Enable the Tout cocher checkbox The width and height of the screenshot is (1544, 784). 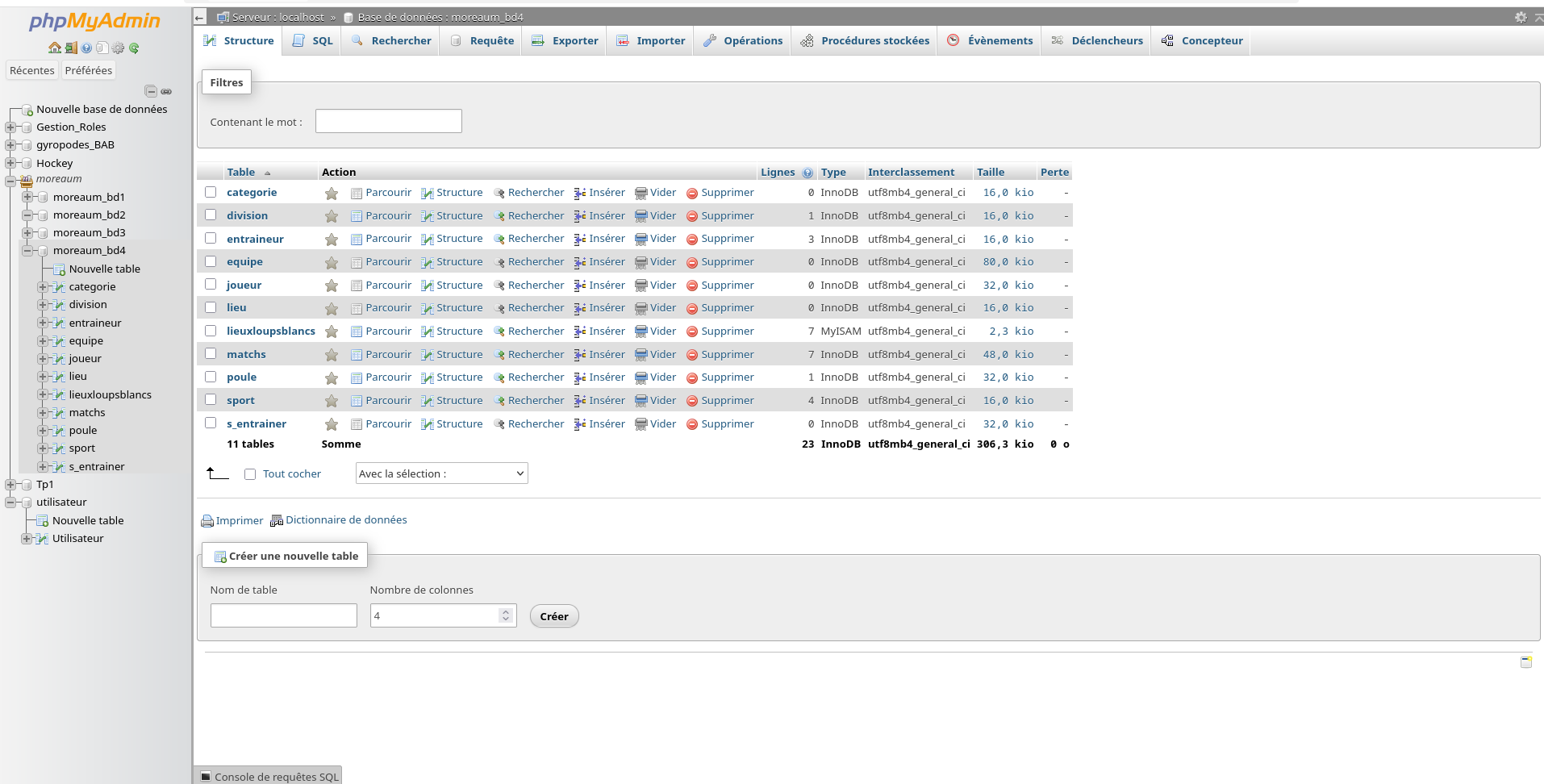[250, 474]
